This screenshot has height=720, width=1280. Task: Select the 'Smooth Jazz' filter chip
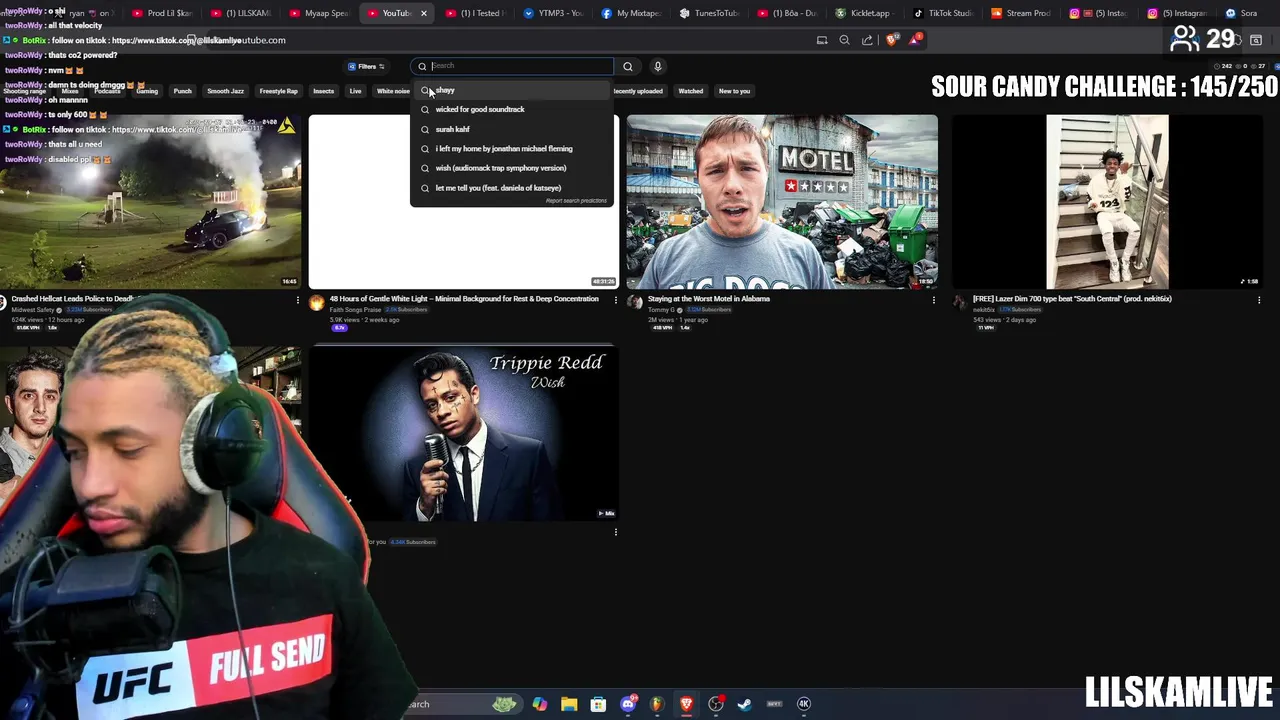225,91
